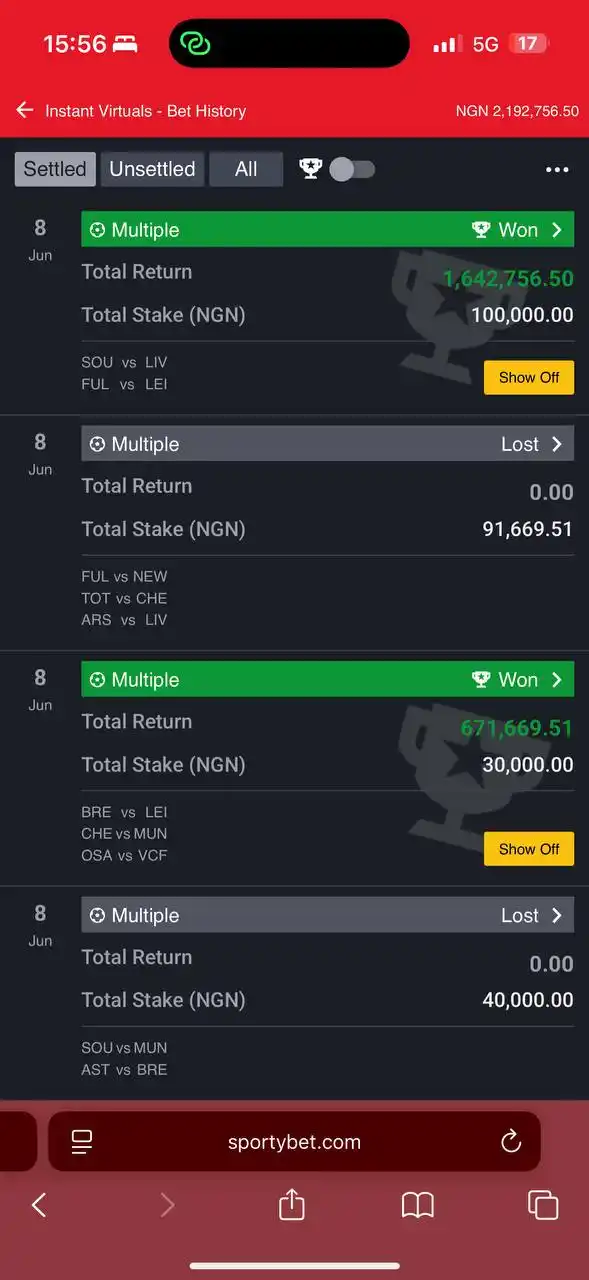Reload the sportybet.com page
Screen dimensions: 589x1280
pos(511,1142)
